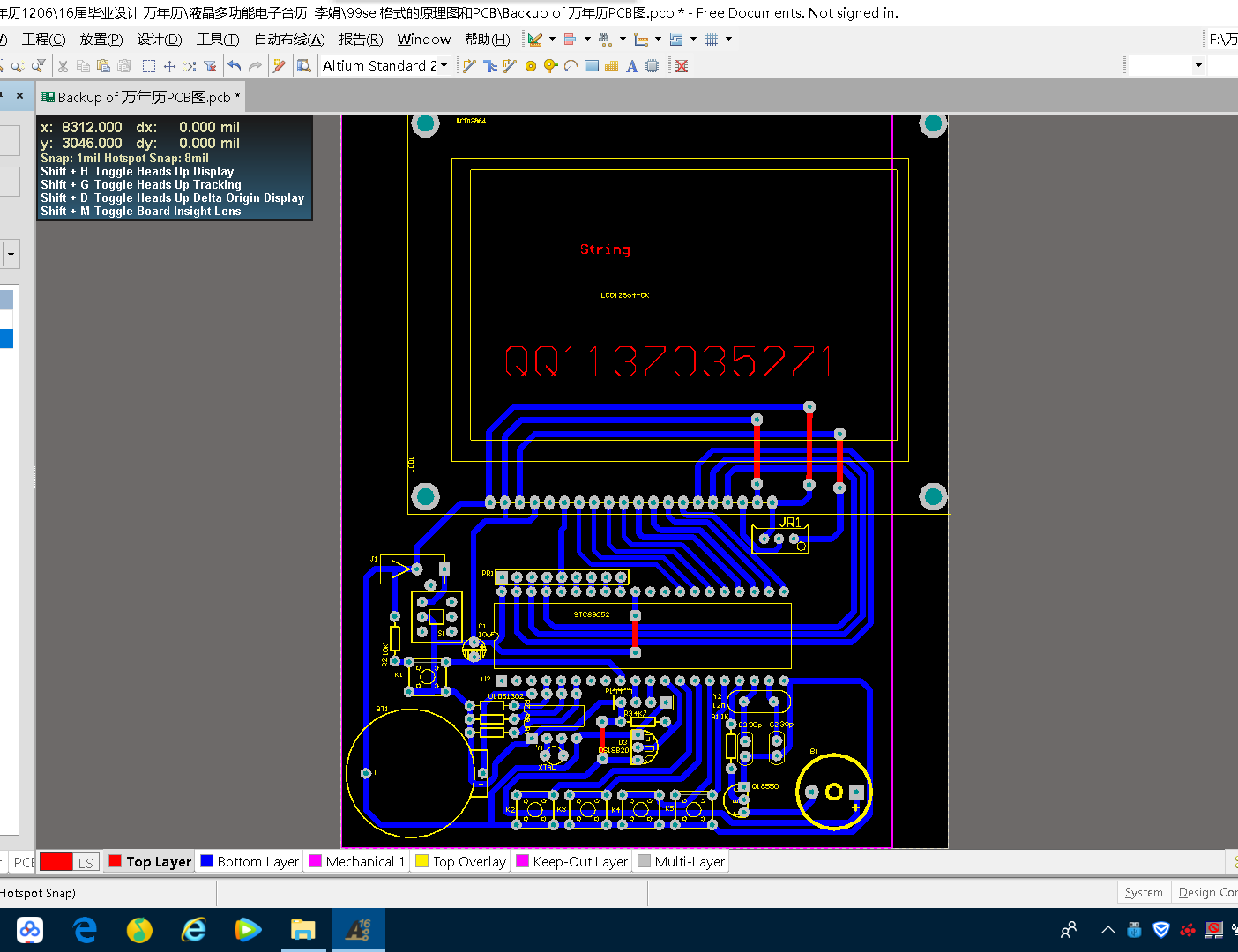Click the Altium Designer 16 taskbar icon
The width and height of the screenshot is (1238, 952).
point(358,930)
